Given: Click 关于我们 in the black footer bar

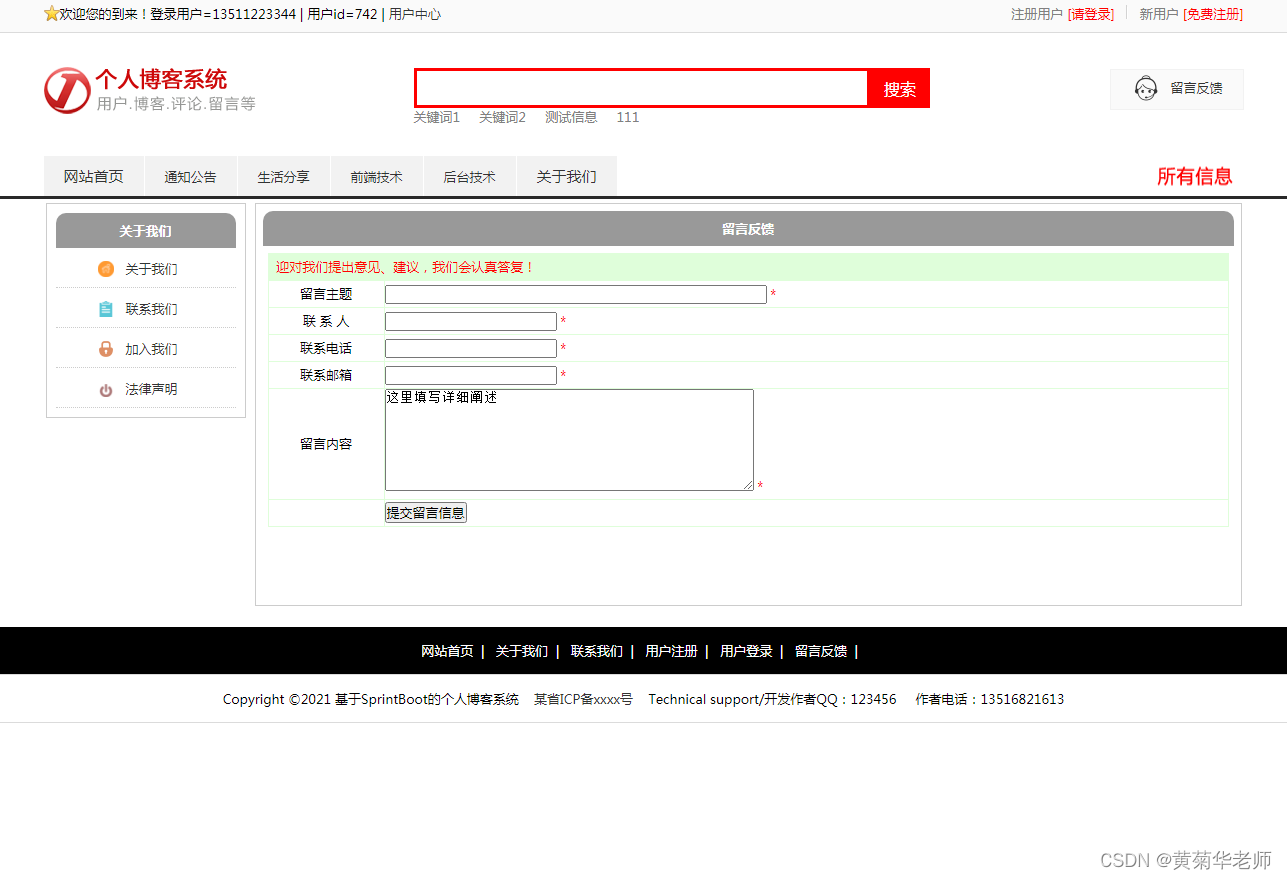Looking at the screenshot, I should 522,651.
